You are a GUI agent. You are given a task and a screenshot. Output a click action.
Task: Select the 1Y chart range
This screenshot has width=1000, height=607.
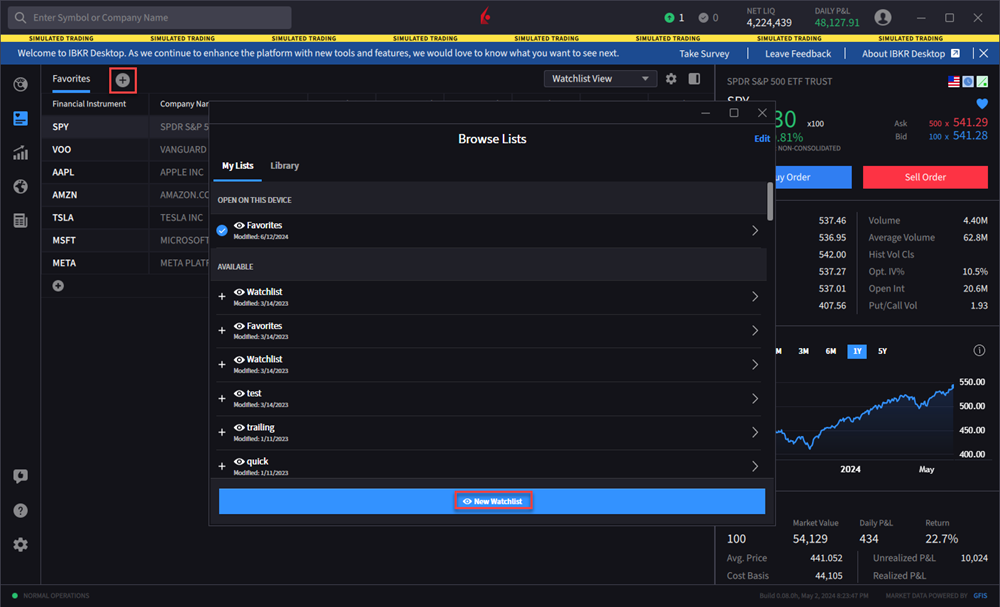[x=857, y=351]
